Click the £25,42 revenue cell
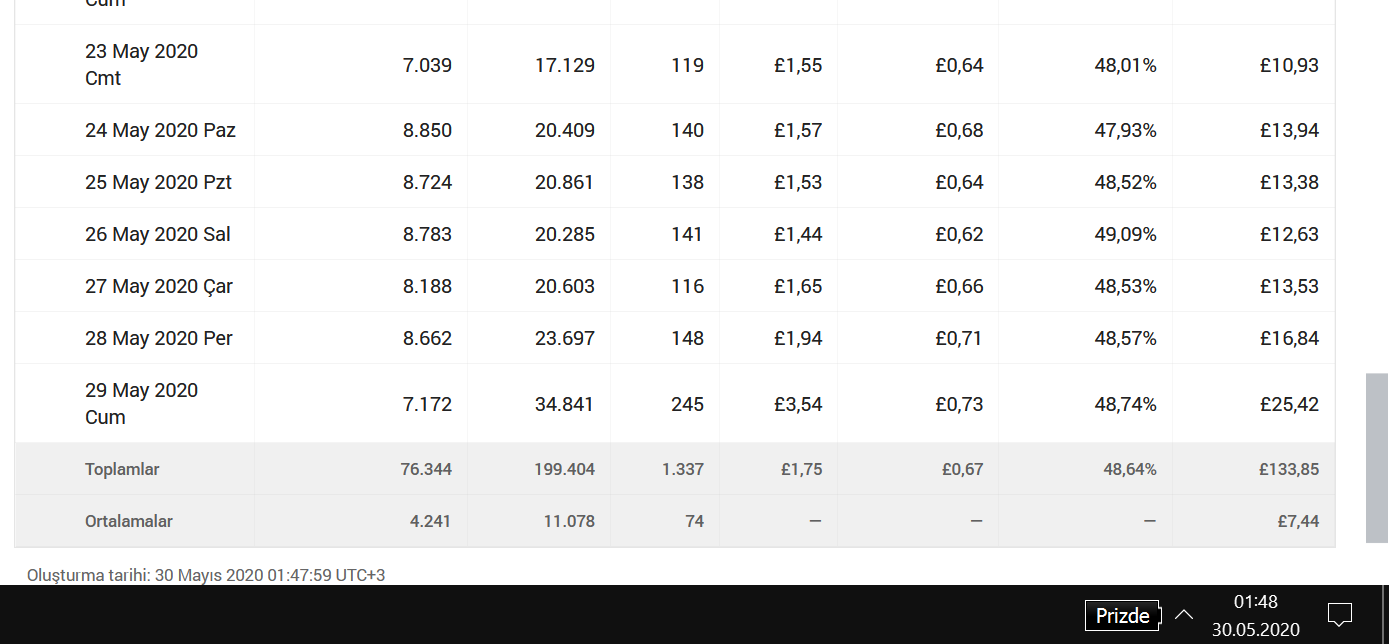1389x644 pixels. pyautogui.click(x=1289, y=404)
